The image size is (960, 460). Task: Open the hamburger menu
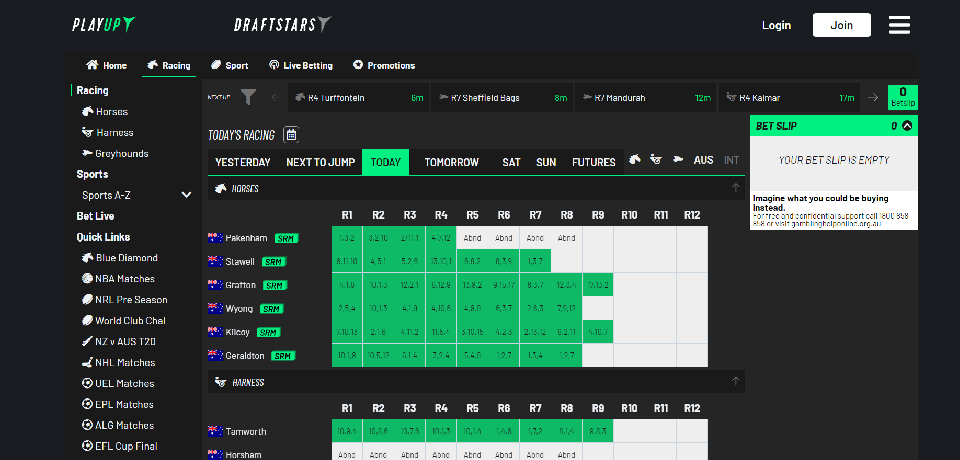[899, 25]
